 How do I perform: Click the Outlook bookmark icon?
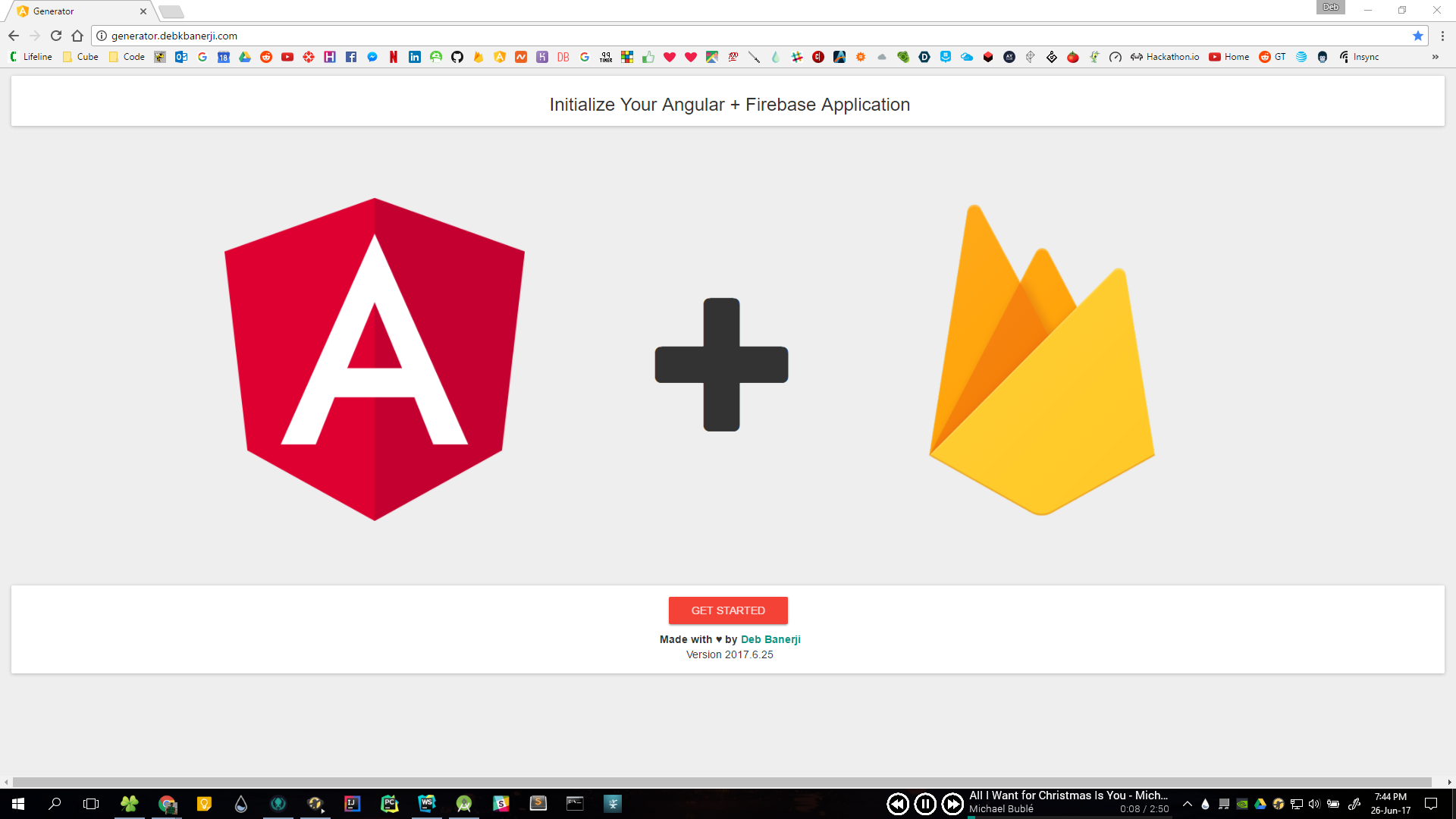coord(181,57)
